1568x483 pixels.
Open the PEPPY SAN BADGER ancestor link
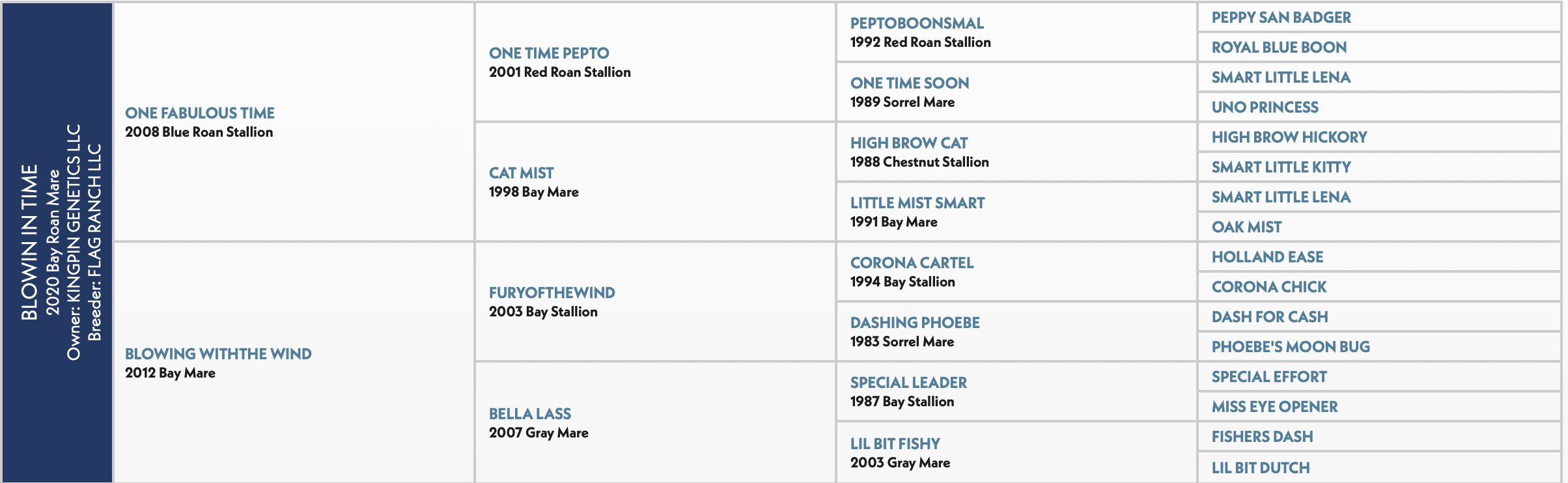(x=1281, y=18)
